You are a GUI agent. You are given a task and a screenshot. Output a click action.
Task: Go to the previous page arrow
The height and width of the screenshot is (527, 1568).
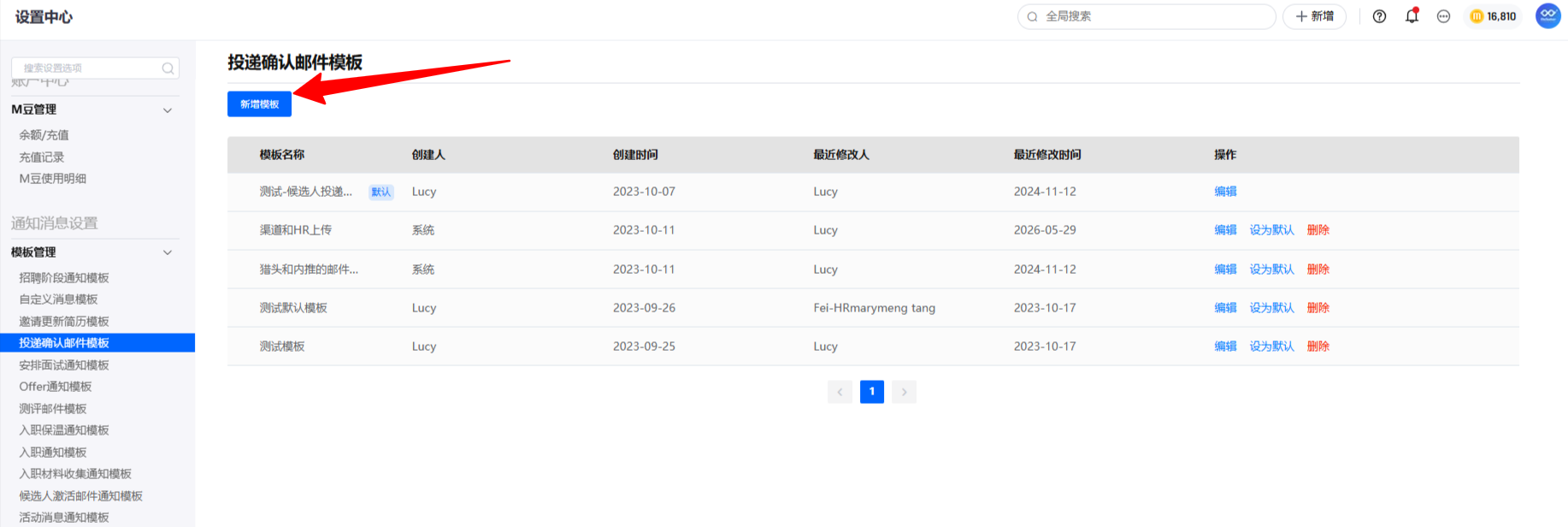point(840,392)
